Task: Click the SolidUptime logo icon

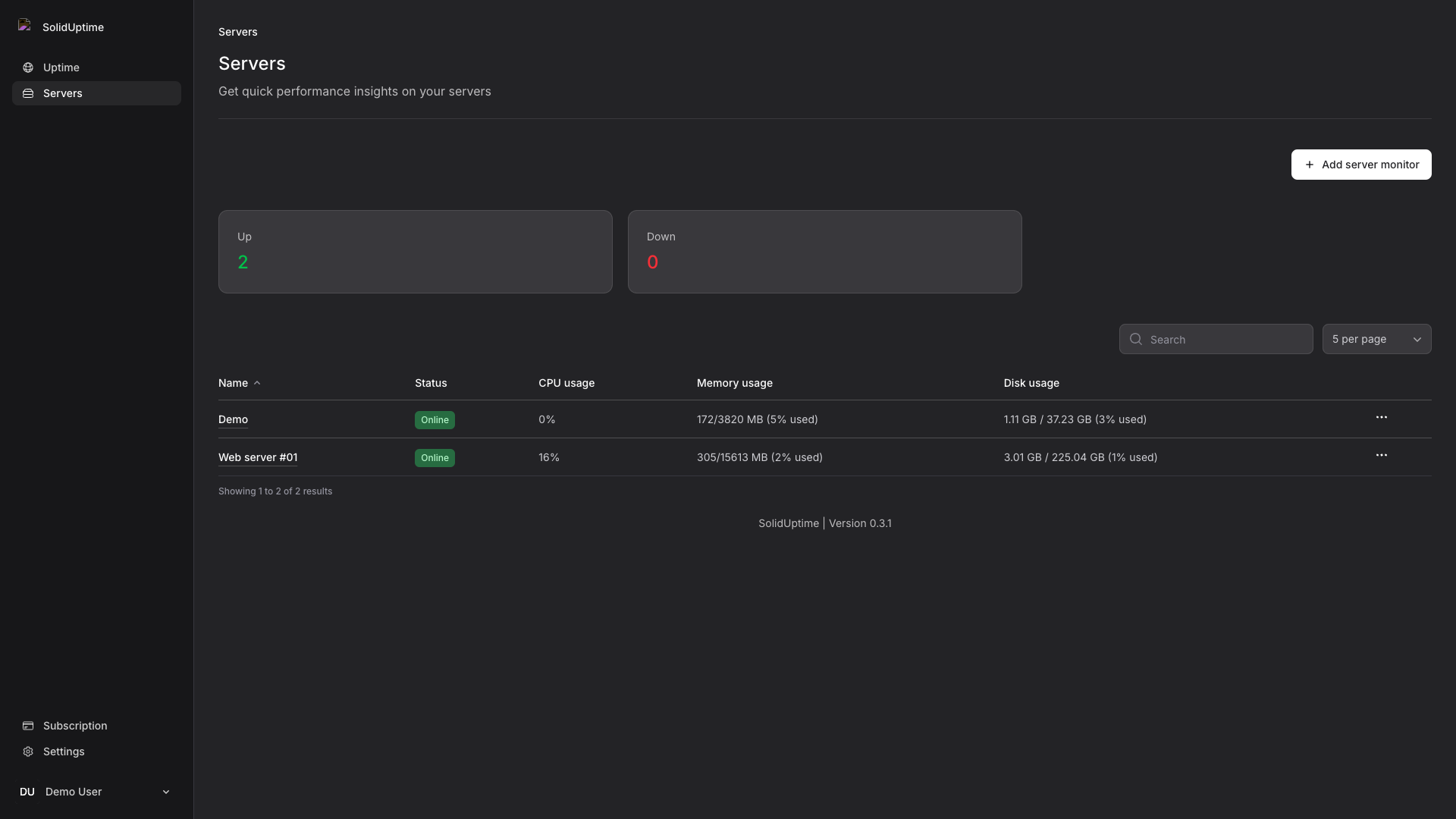Action: [x=25, y=27]
